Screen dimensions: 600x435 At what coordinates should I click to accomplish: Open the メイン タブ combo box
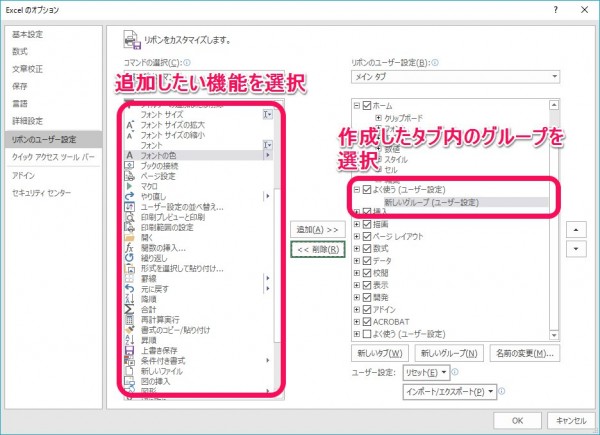click(455, 77)
